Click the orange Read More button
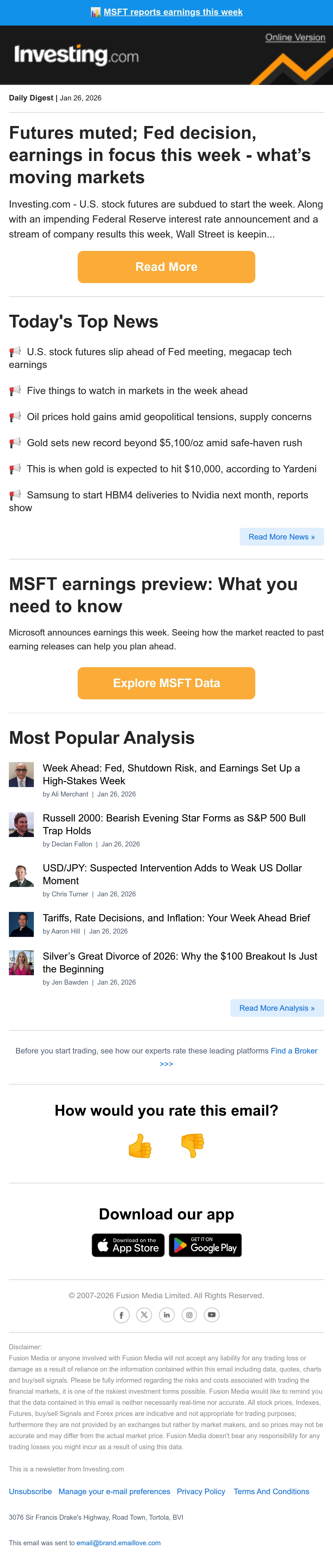 point(166,267)
